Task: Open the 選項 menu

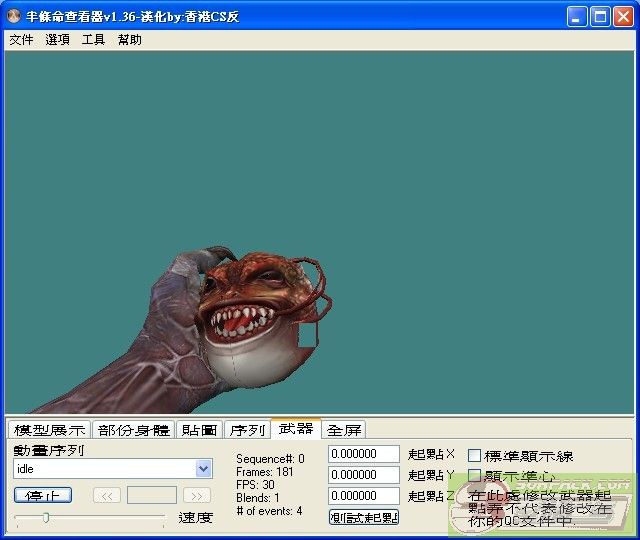Action: coord(57,40)
